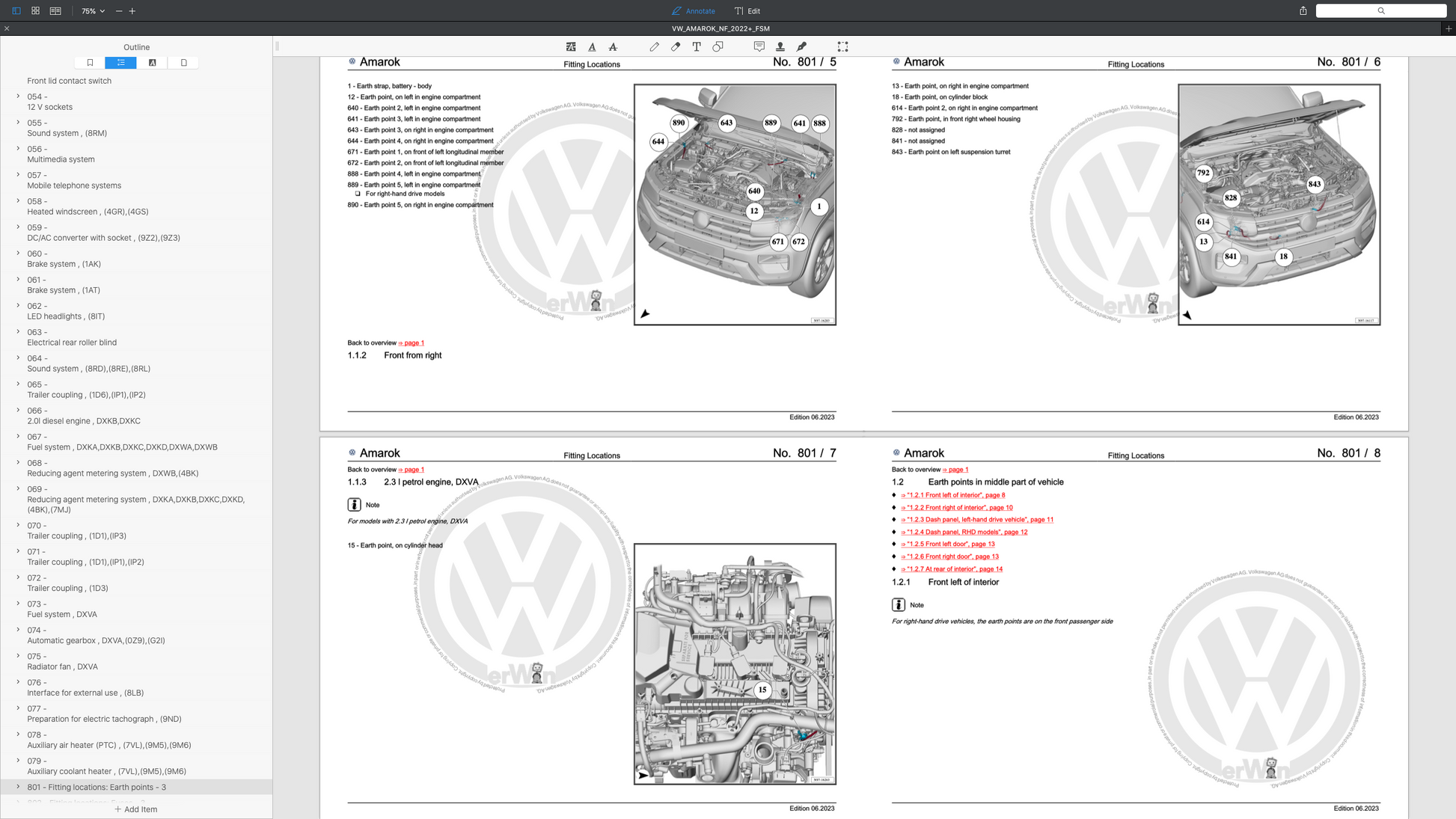
Task: Select the text highlight tool
Action: pyautogui.click(x=571, y=46)
